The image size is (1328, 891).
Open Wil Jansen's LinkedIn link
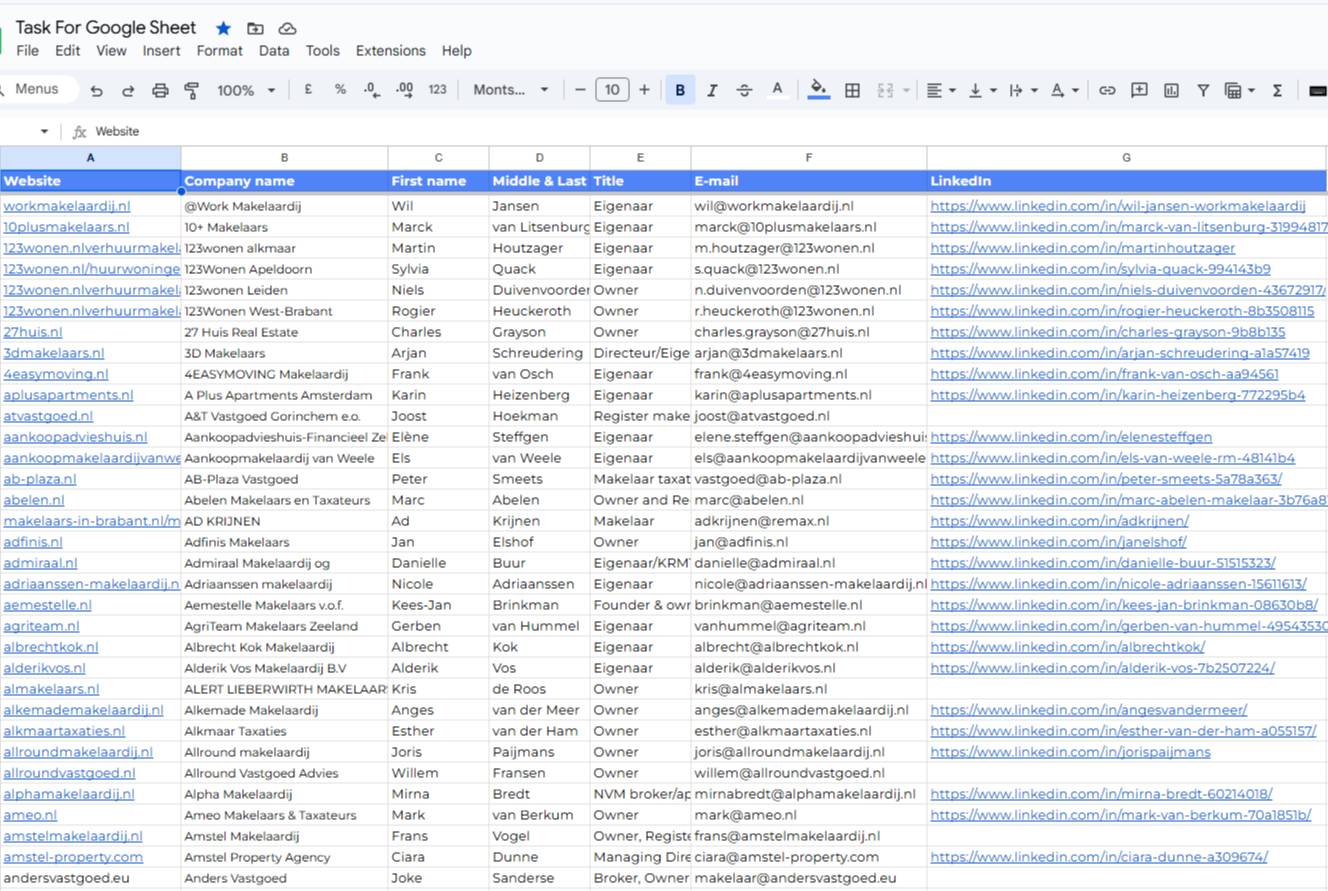(1118, 206)
